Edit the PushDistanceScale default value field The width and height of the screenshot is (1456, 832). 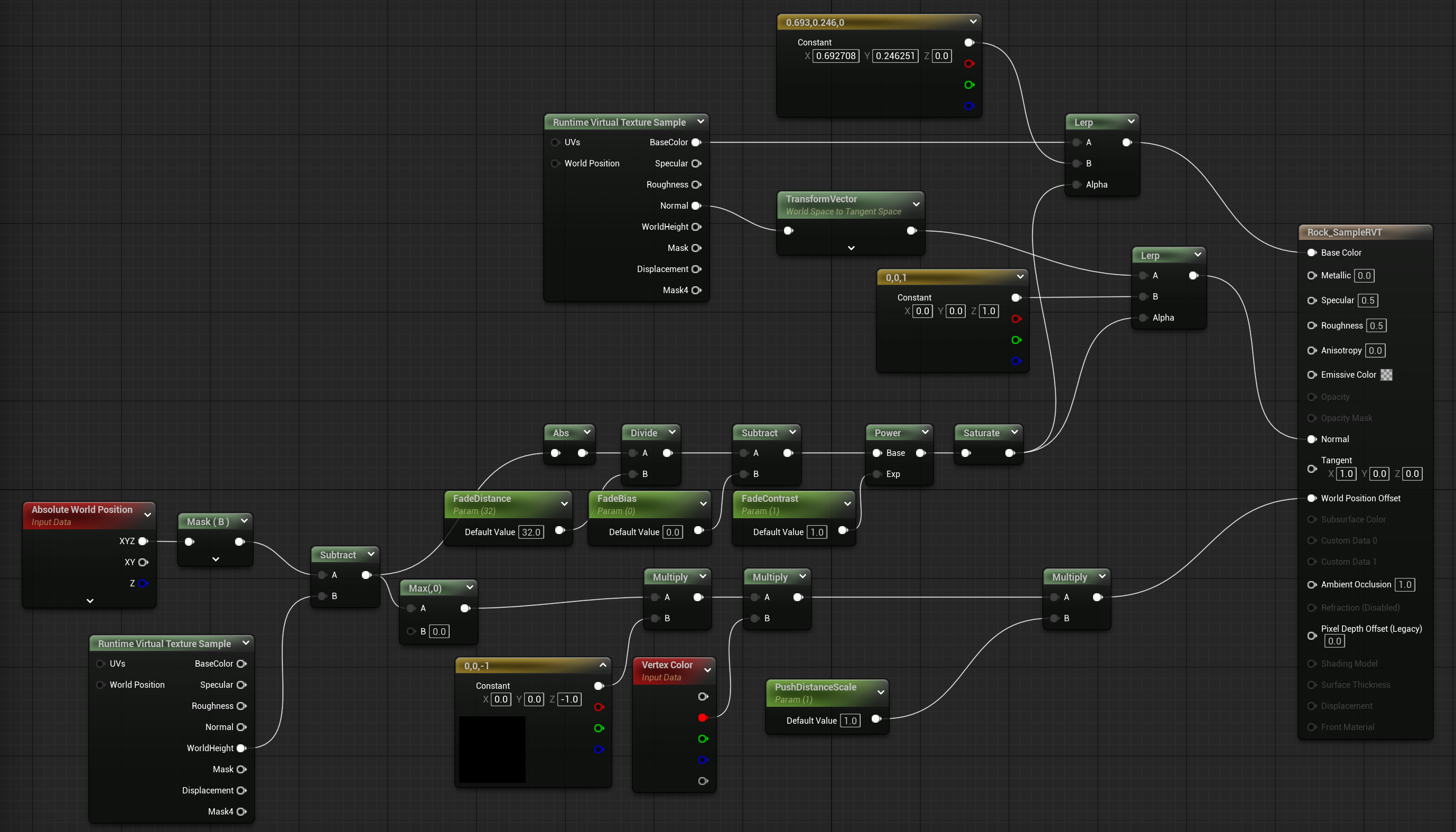pyautogui.click(x=850, y=721)
